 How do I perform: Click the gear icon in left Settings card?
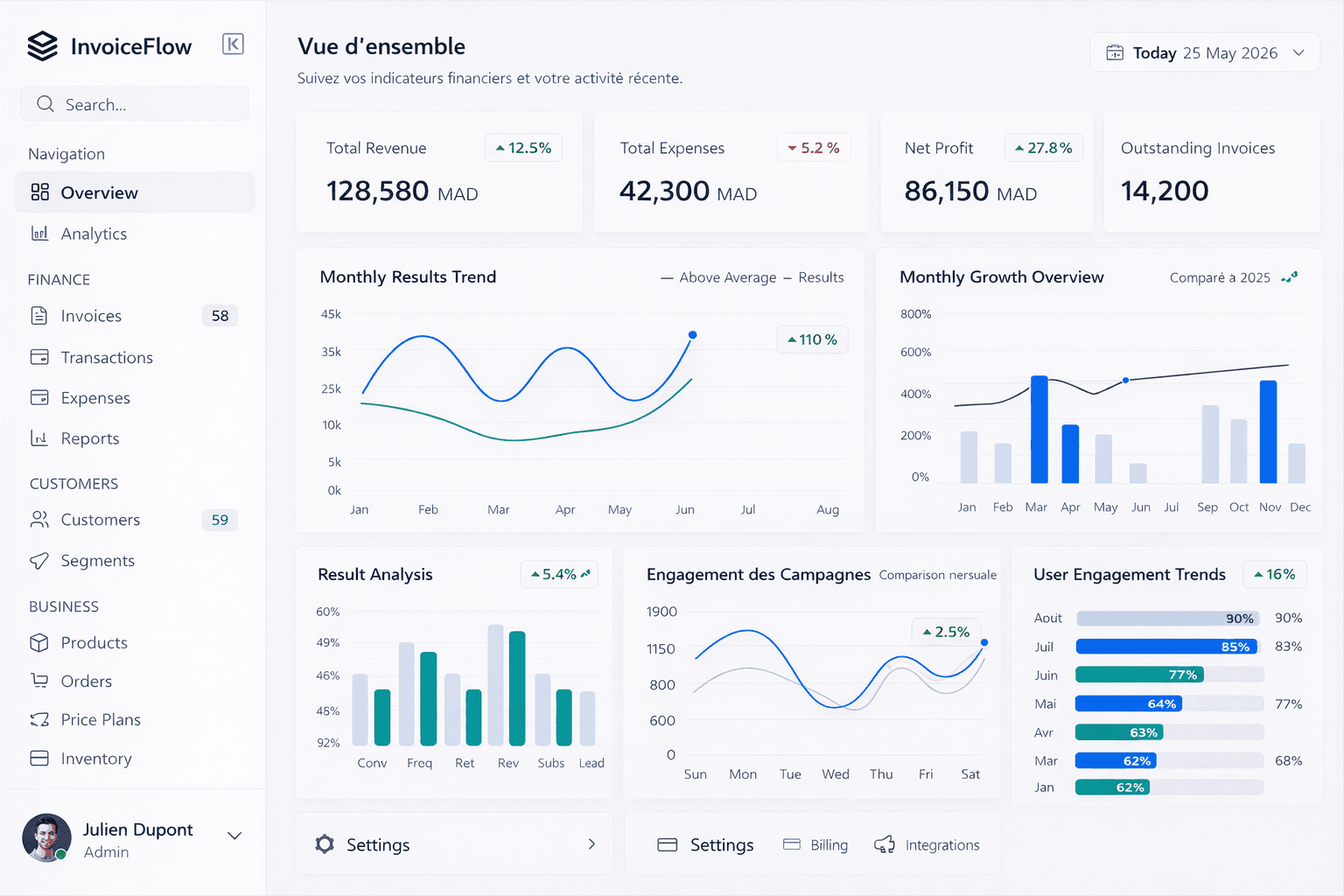pyautogui.click(x=325, y=844)
